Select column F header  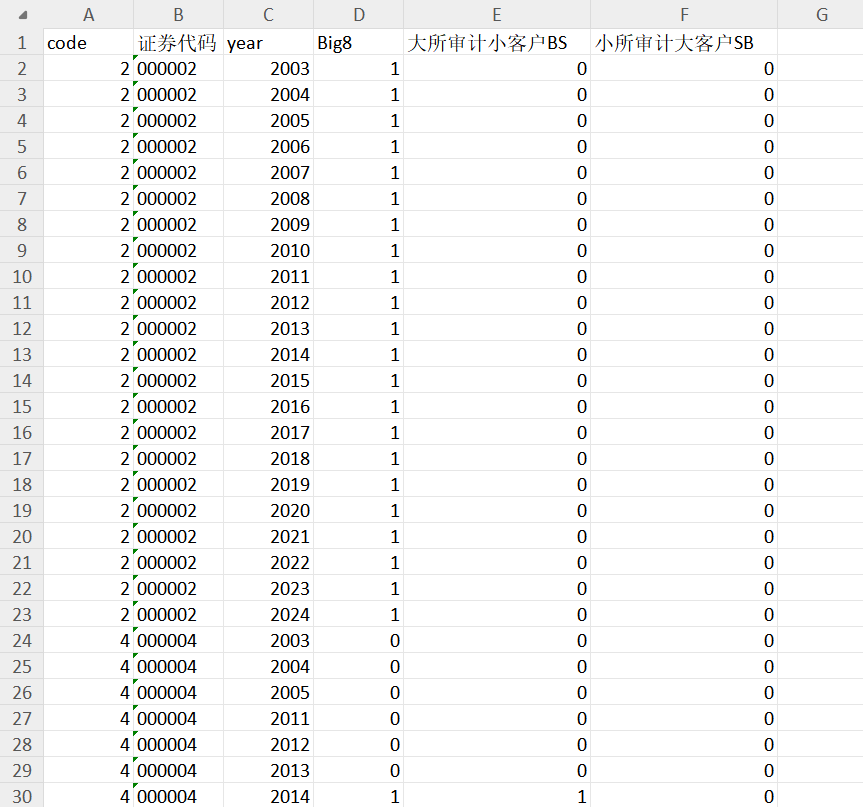click(684, 14)
